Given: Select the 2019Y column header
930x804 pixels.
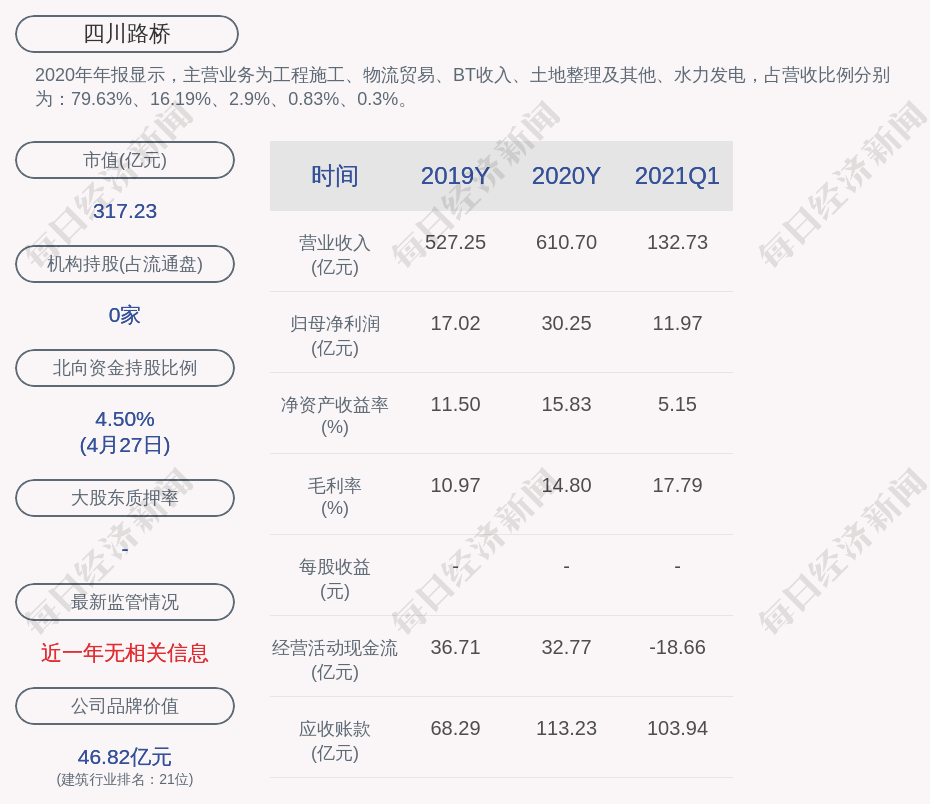Looking at the screenshot, I should 455,176.
